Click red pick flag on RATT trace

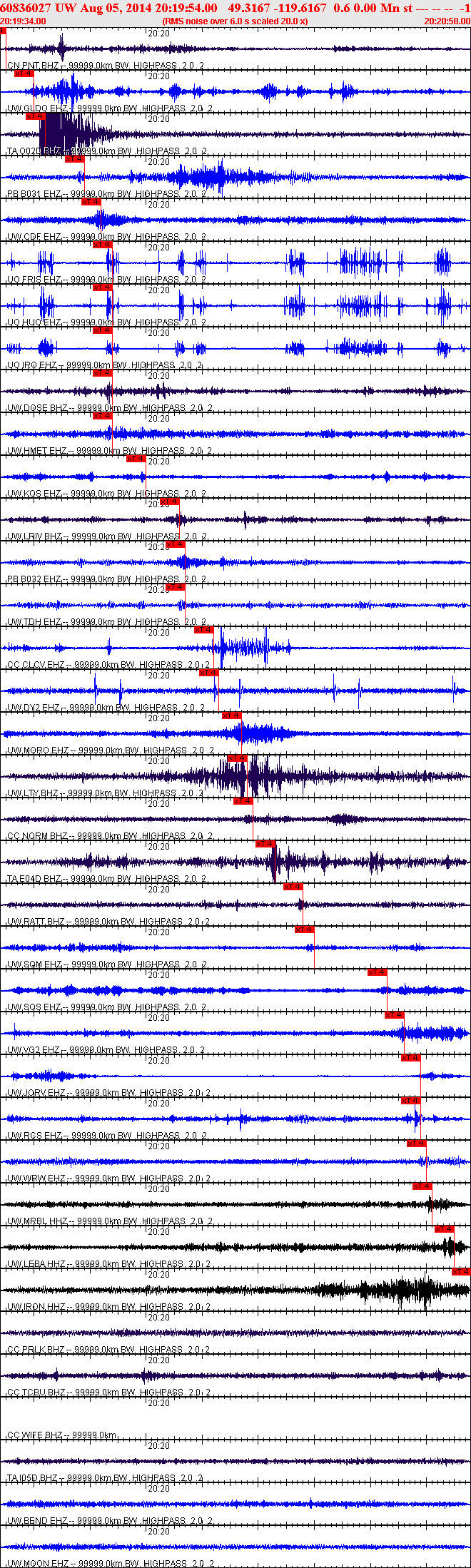tap(293, 887)
